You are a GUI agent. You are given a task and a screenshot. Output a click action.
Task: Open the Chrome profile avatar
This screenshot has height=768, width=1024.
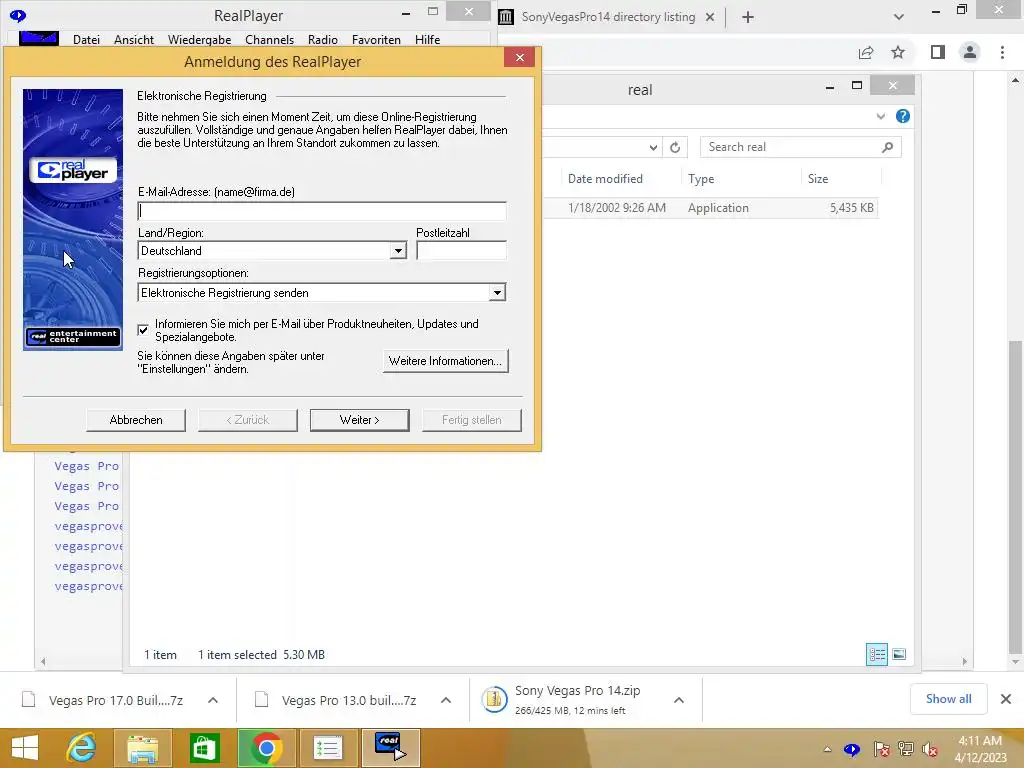coord(970,52)
